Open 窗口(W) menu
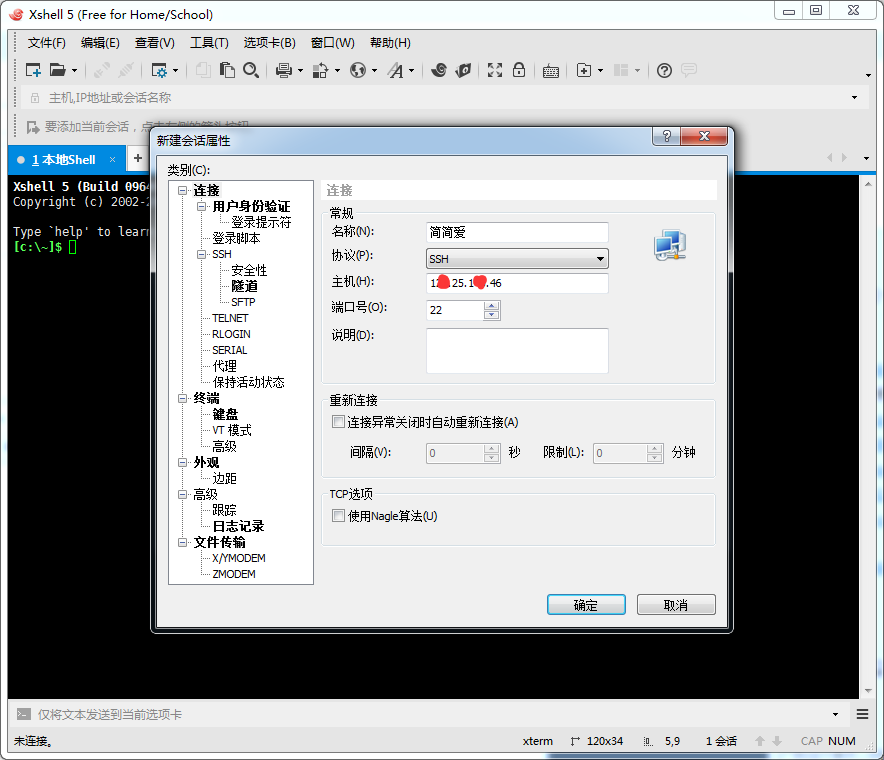Screen dimensions: 884x760 333,43
